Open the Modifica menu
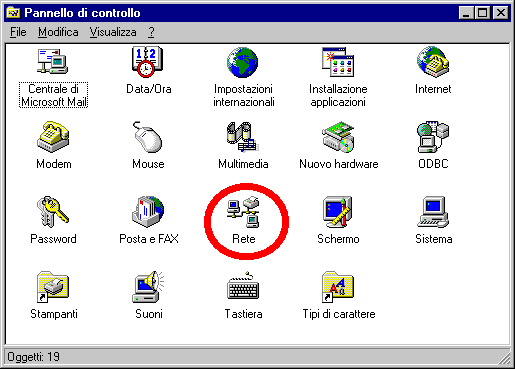The width and height of the screenshot is (515, 369). pos(58,32)
